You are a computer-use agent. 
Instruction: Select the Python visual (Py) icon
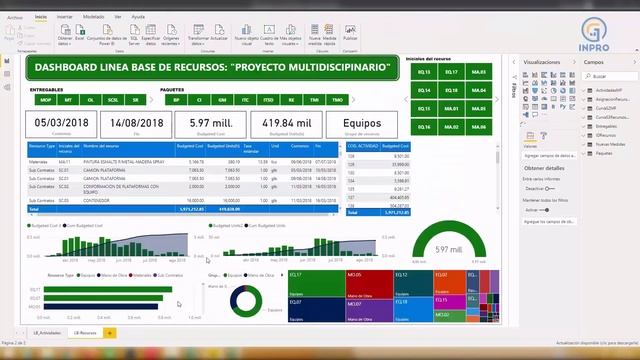point(563,107)
